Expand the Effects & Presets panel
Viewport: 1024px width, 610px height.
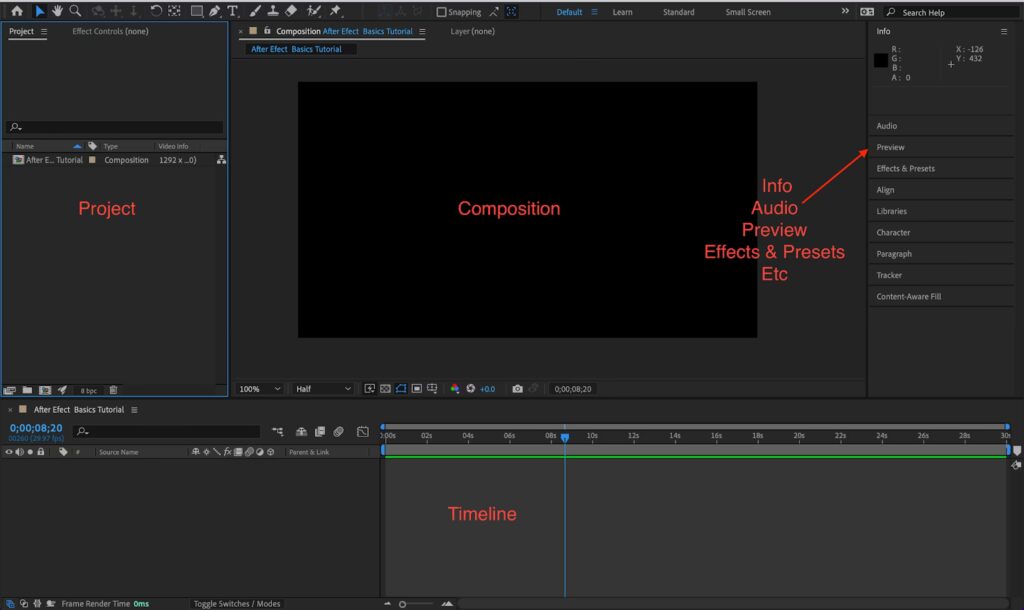pyautogui.click(x=906, y=168)
